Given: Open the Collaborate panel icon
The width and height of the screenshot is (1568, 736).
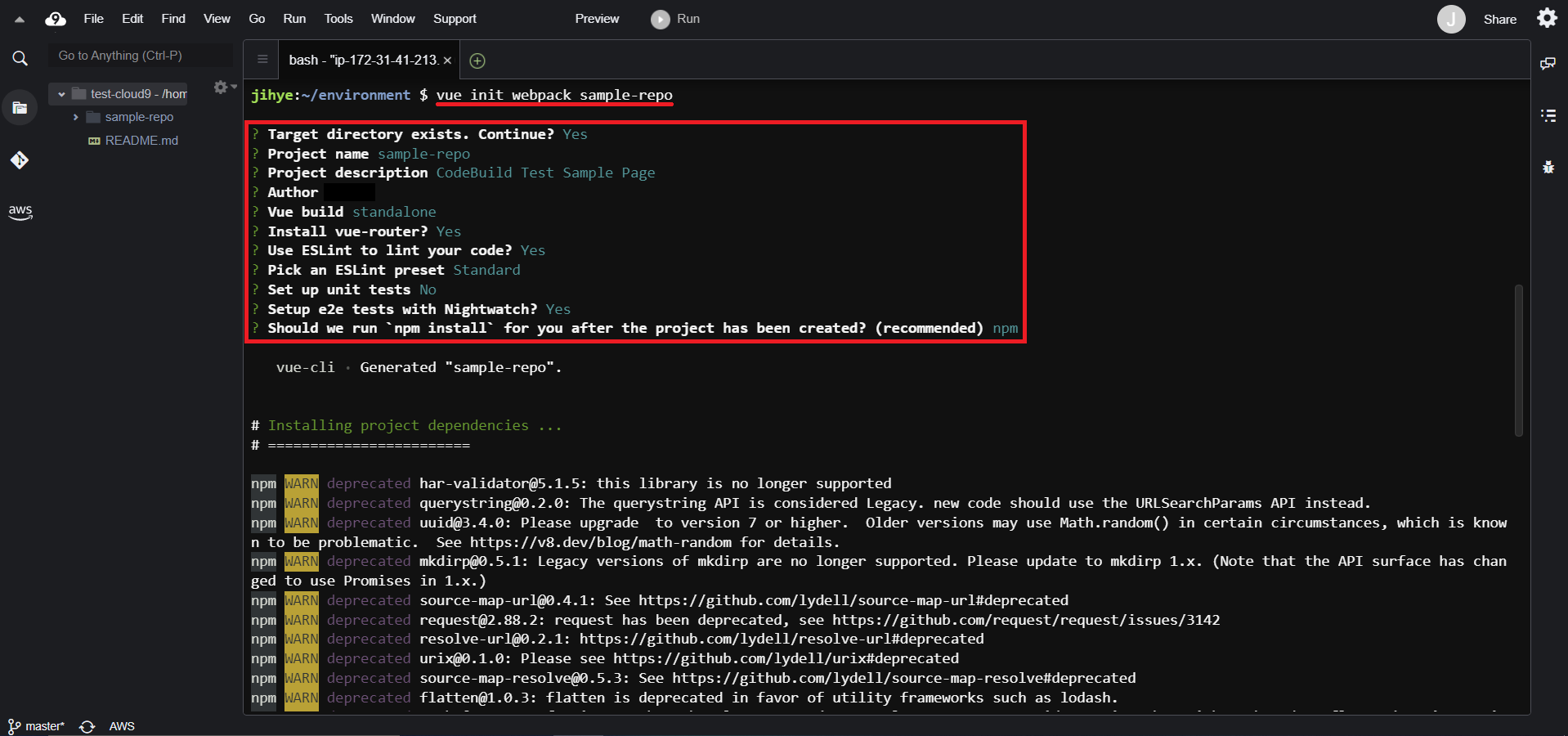Looking at the screenshot, I should pos(1548,63).
